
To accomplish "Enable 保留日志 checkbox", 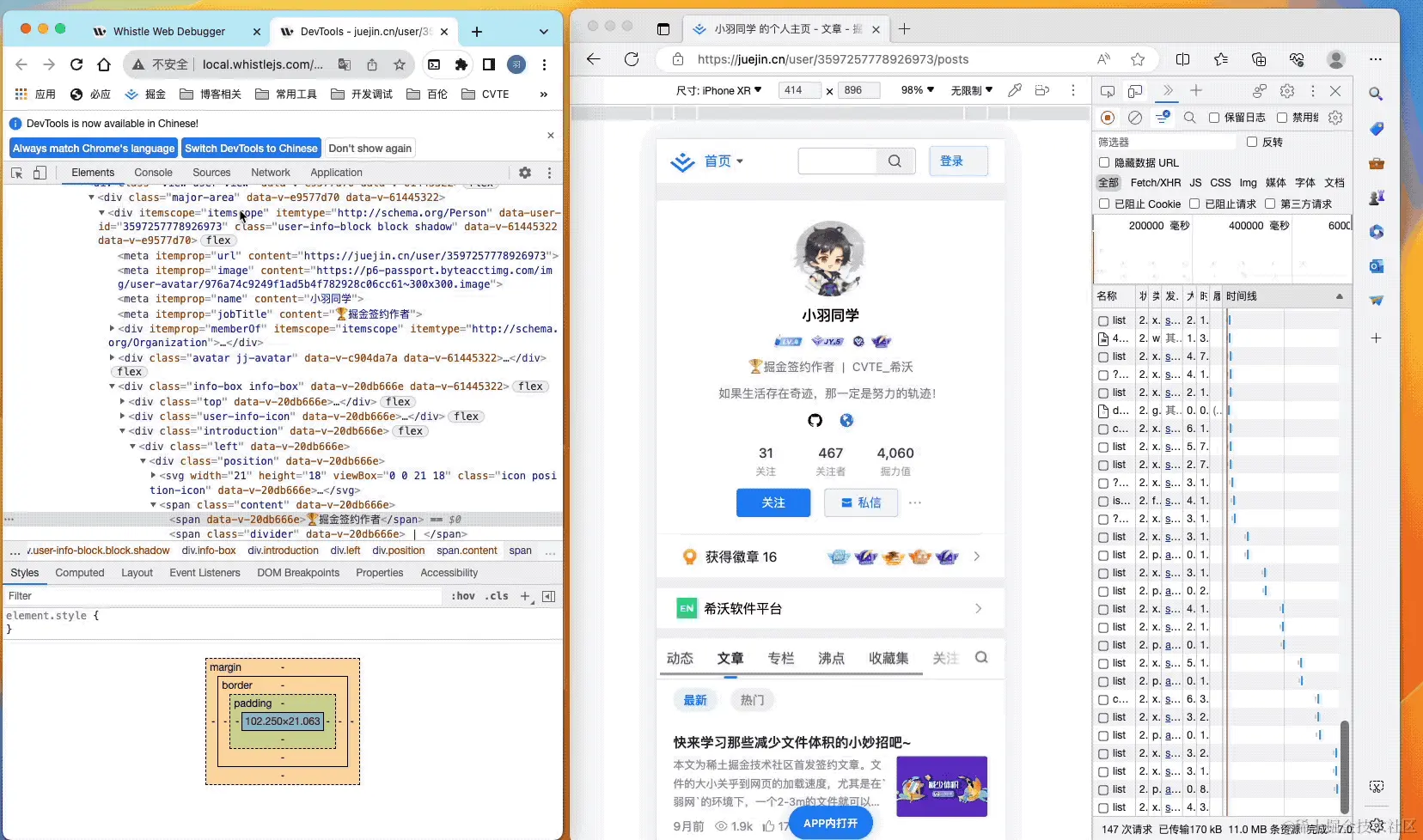I will (x=1214, y=118).
